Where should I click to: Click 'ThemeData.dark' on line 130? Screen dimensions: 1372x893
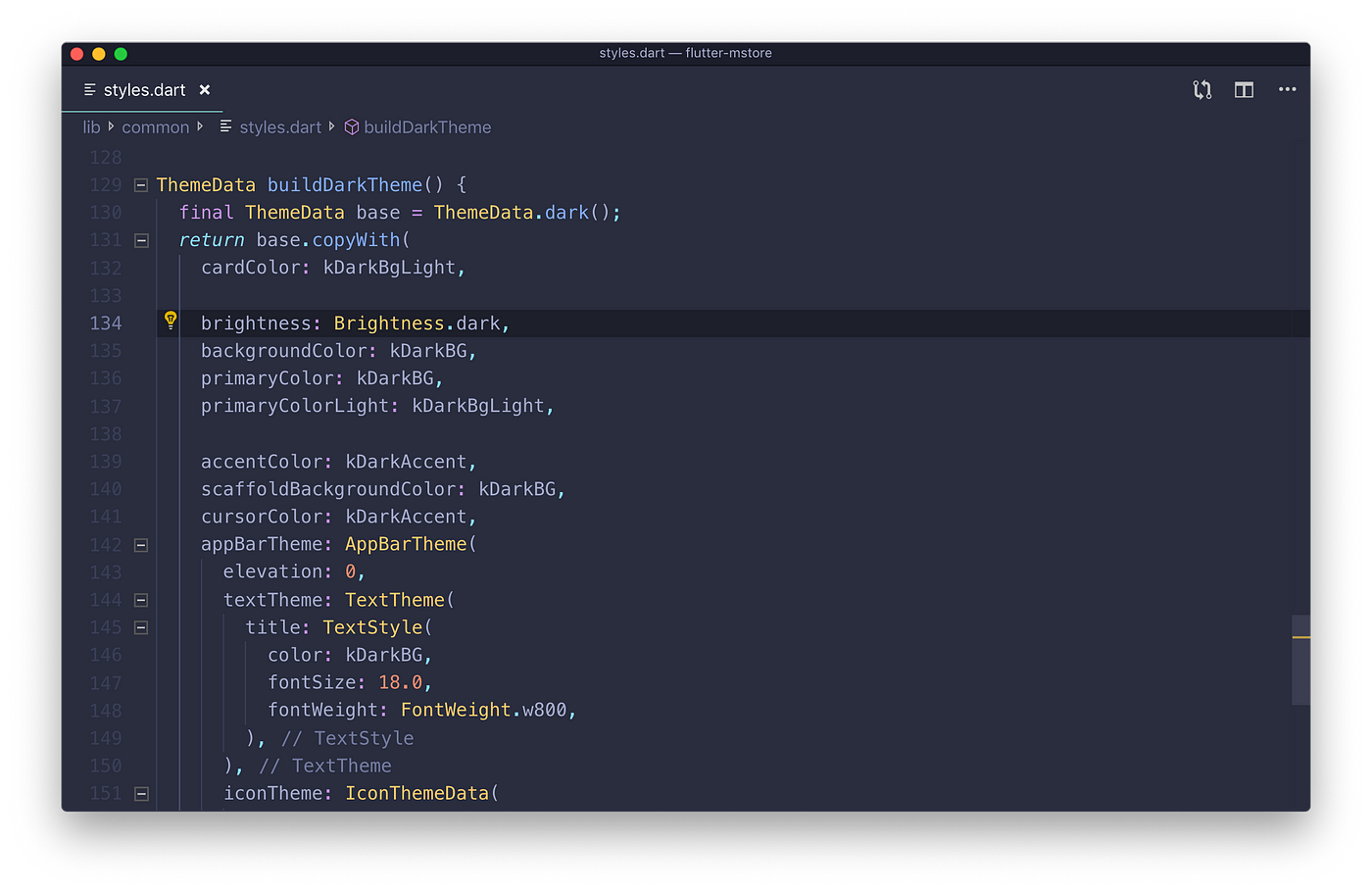coord(512,213)
